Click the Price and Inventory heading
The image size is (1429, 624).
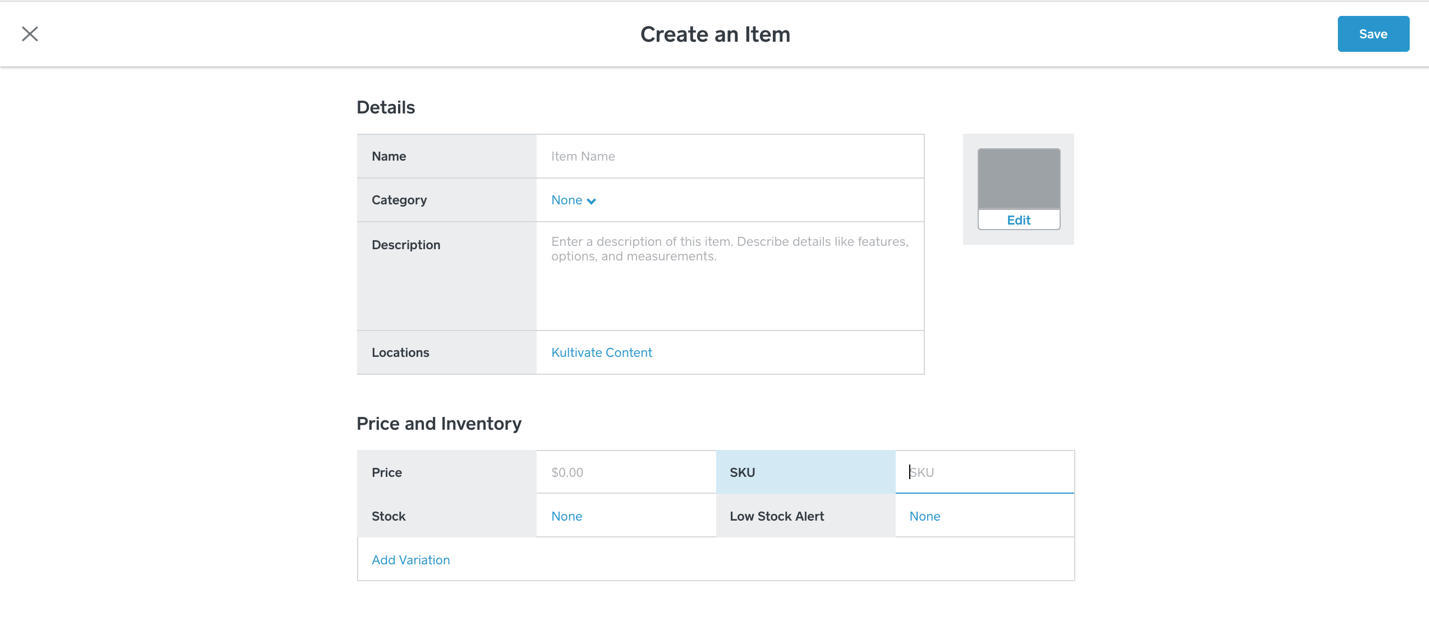[x=439, y=424]
